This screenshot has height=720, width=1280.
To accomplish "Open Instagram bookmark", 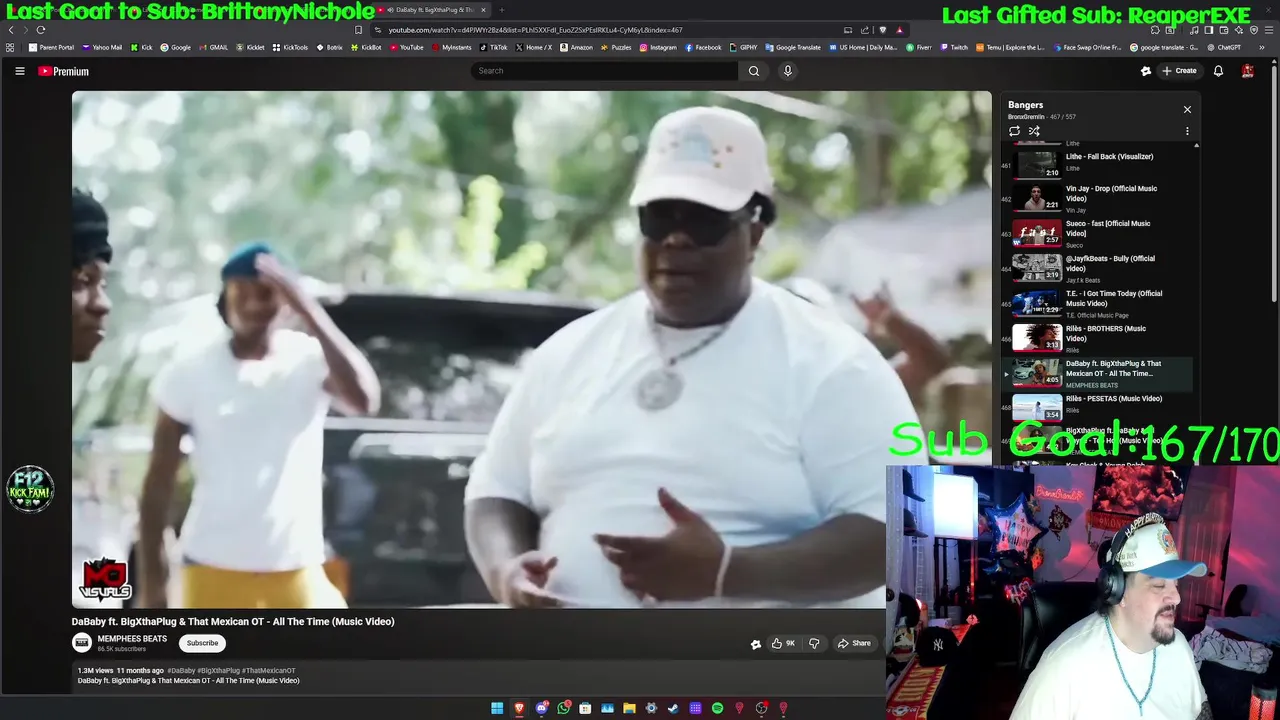I will click(x=658, y=47).
